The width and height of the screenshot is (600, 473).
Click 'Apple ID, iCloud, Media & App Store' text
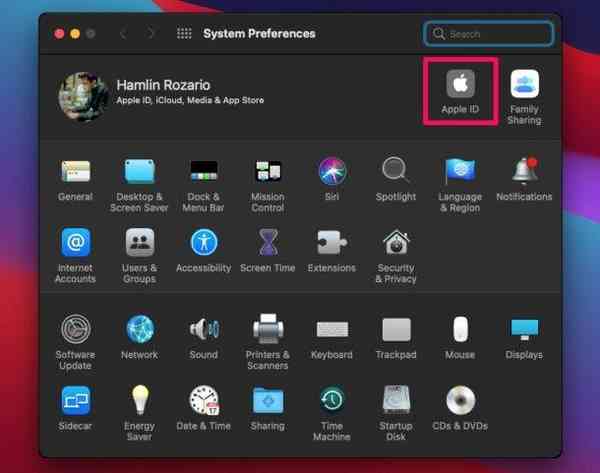(x=190, y=100)
